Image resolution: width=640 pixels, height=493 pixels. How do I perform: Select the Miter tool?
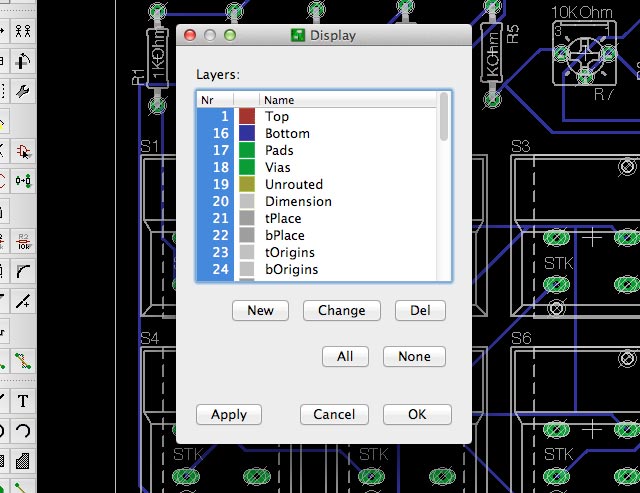22,271
